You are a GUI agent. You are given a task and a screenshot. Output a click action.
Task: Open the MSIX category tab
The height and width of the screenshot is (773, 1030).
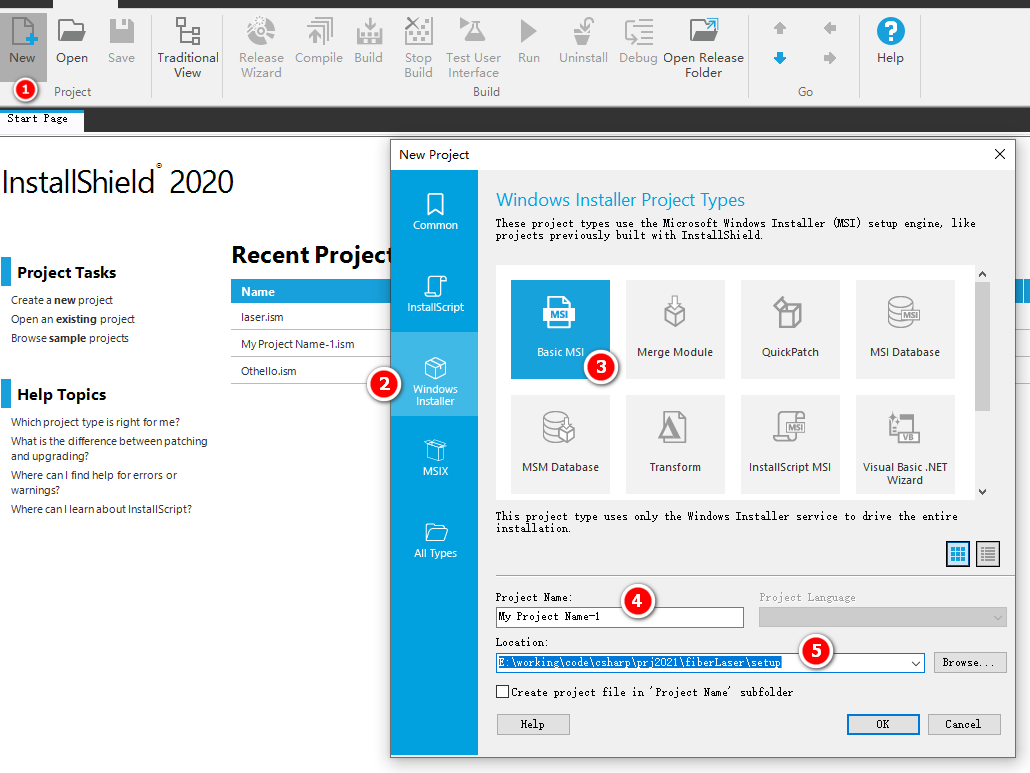(x=435, y=457)
